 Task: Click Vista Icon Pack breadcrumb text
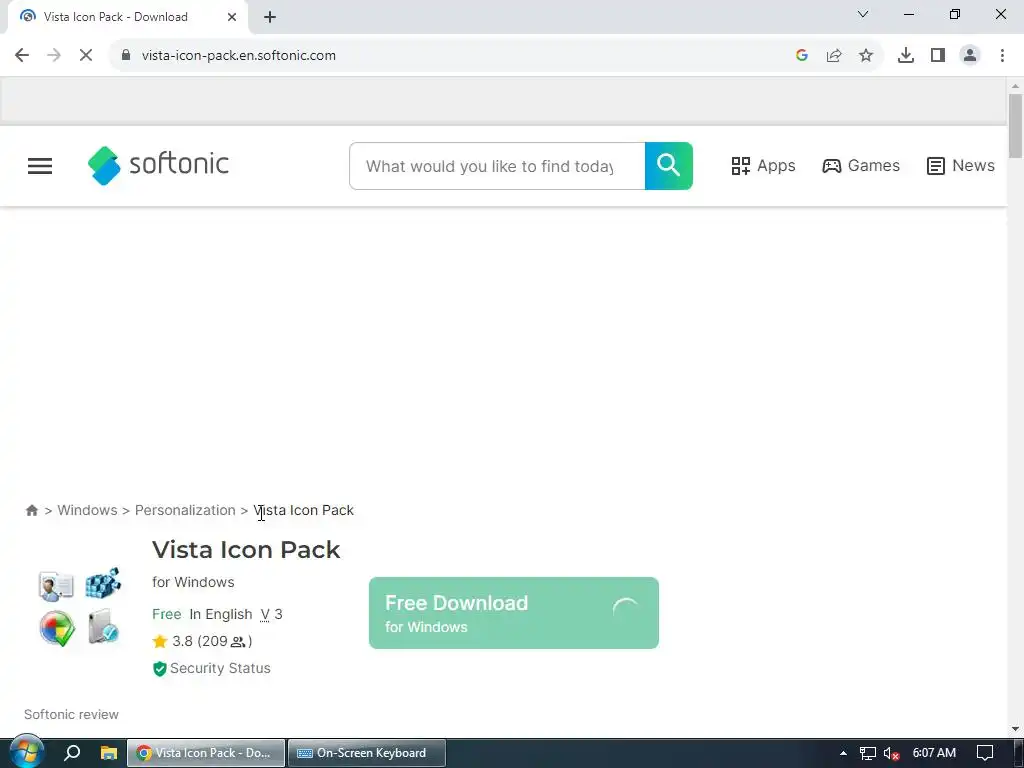coord(304,510)
